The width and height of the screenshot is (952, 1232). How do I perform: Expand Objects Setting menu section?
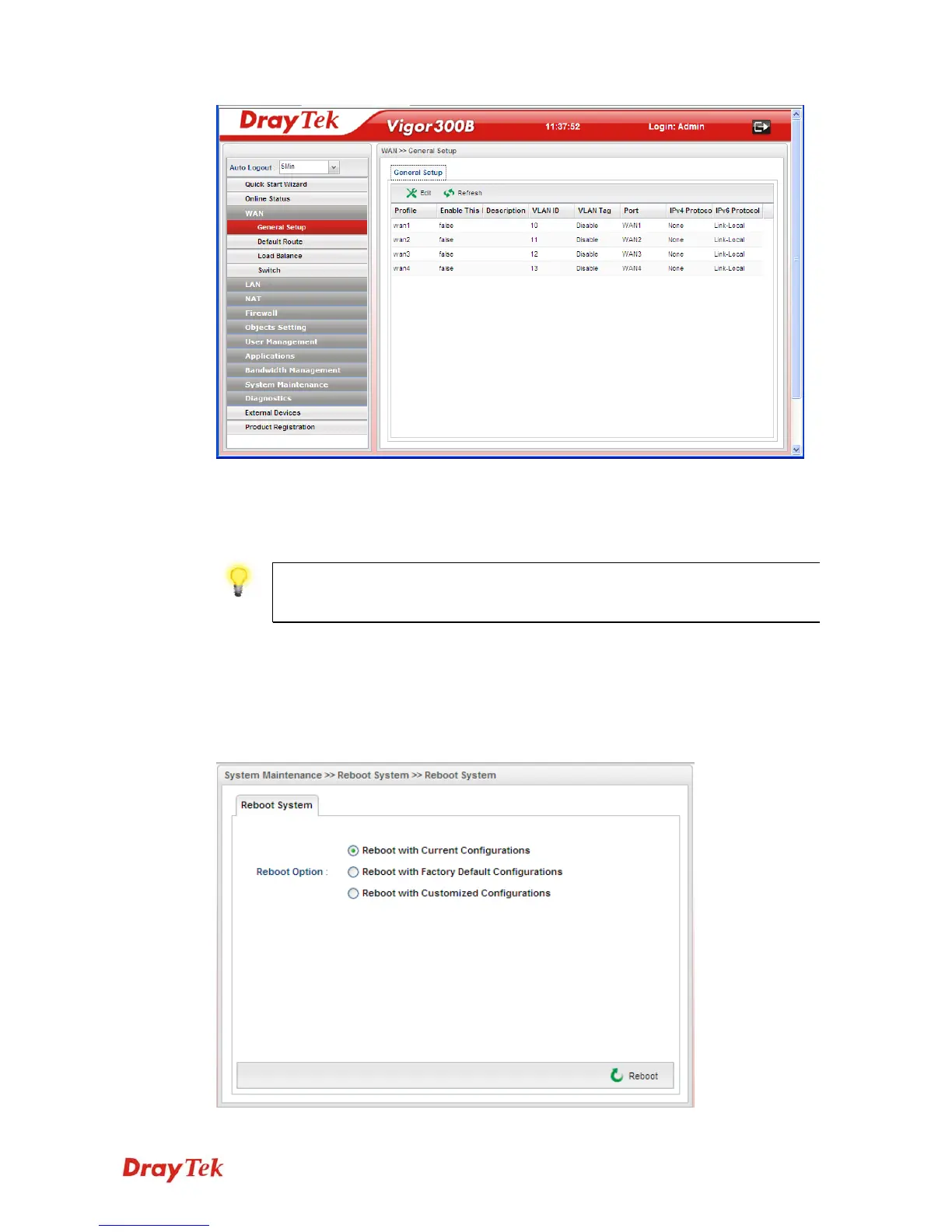[297, 327]
